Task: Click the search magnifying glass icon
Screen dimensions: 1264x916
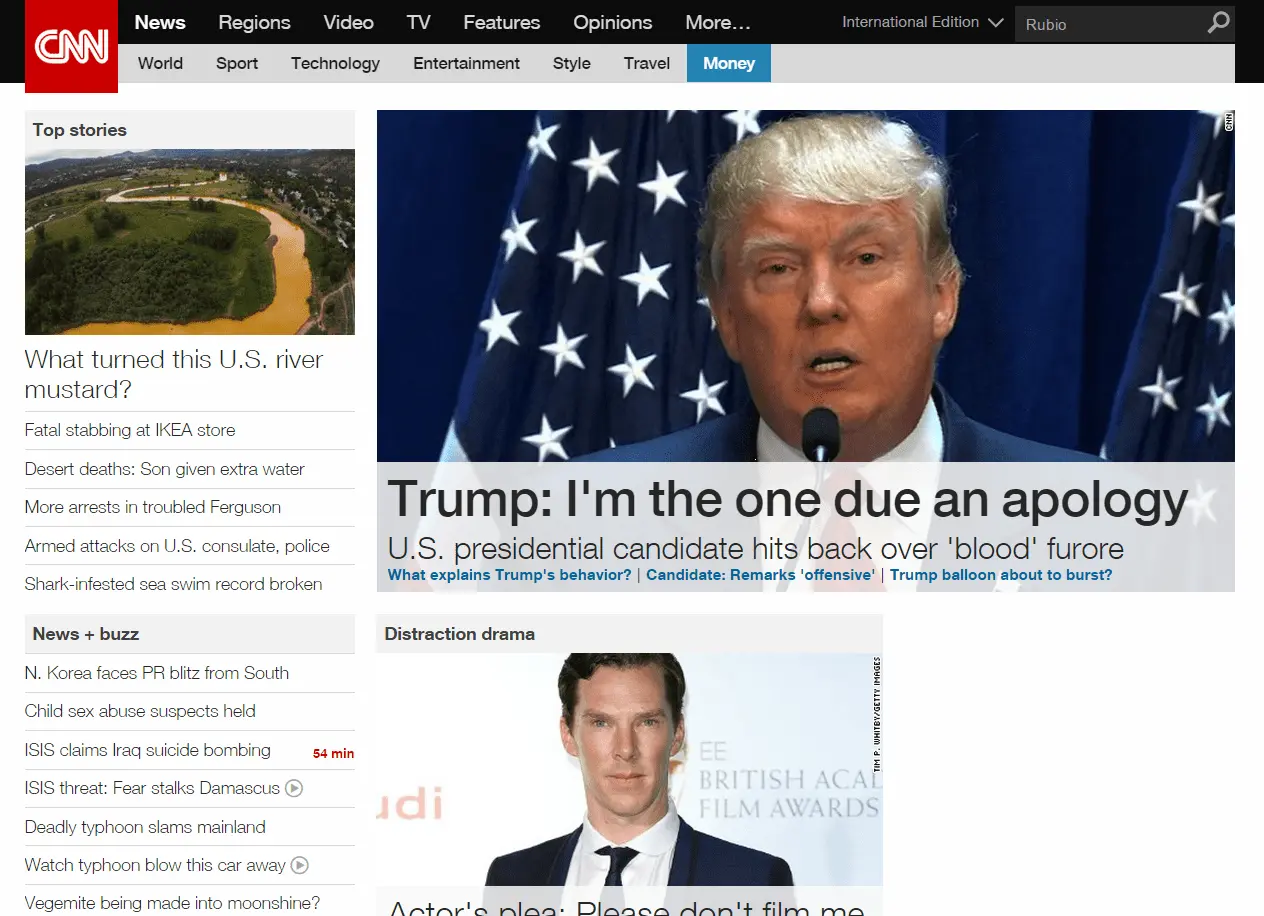Action: [1218, 22]
